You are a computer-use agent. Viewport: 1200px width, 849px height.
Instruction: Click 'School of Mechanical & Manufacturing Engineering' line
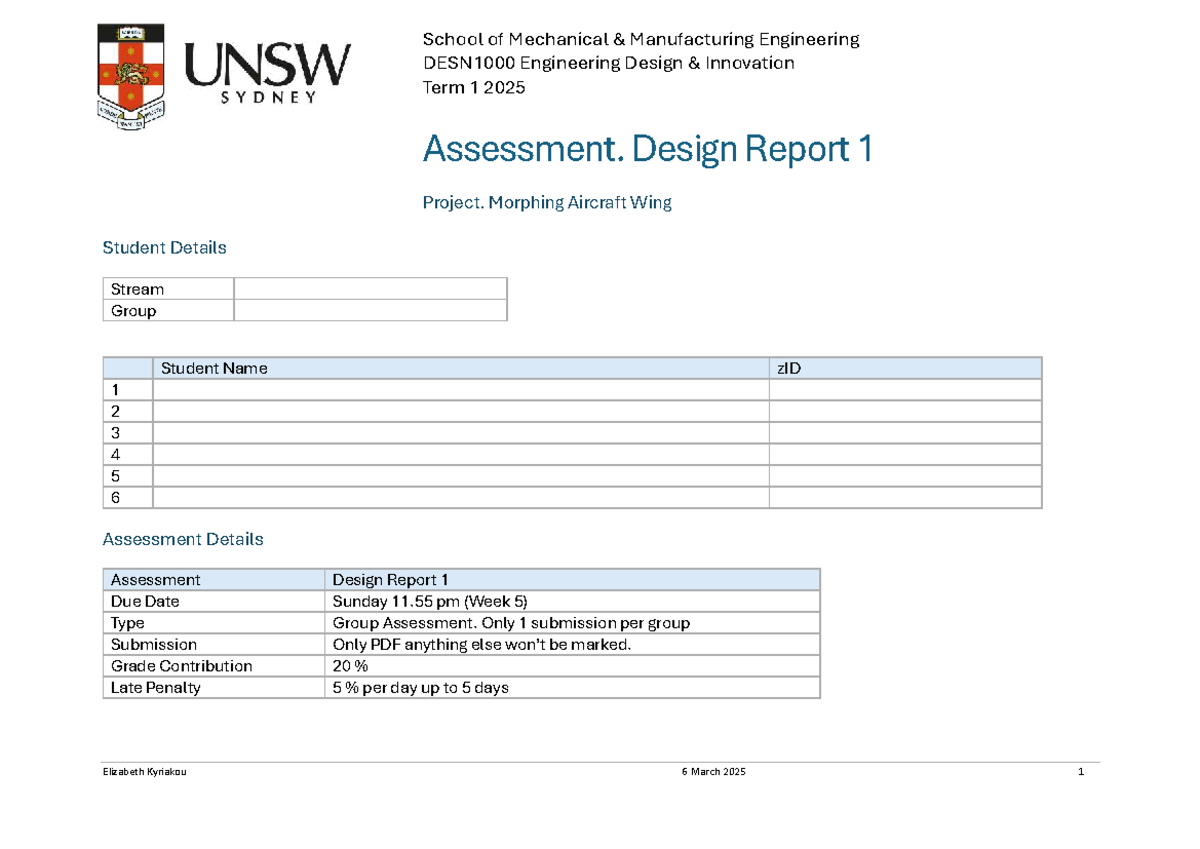point(641,40)
